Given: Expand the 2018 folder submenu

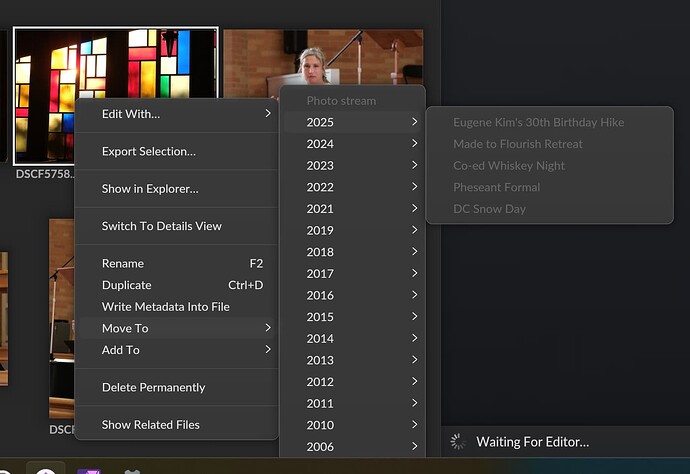Looking at the screenshot, I should pyautogui.click(x=352, y=252).
